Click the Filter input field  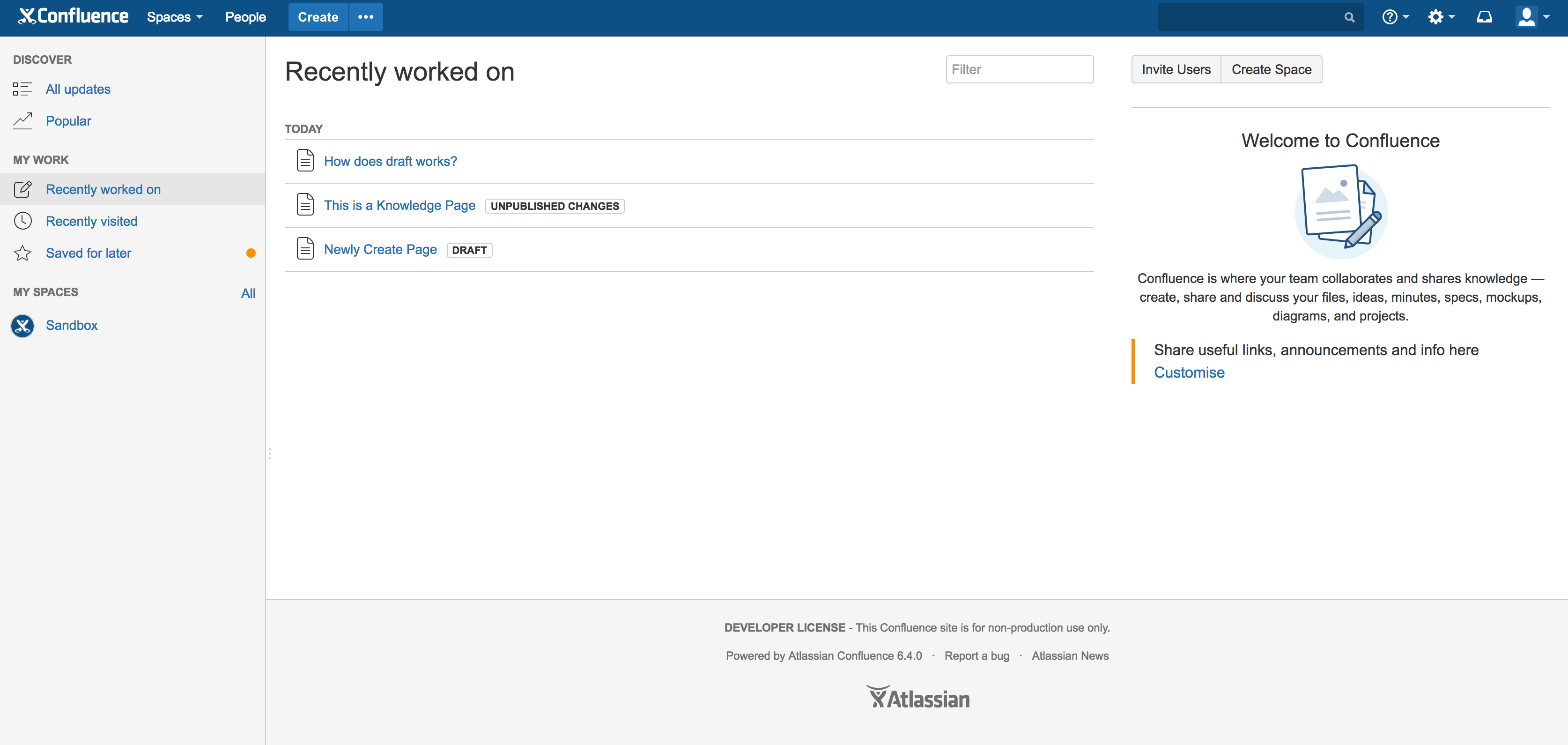[x=1019, y=69]
